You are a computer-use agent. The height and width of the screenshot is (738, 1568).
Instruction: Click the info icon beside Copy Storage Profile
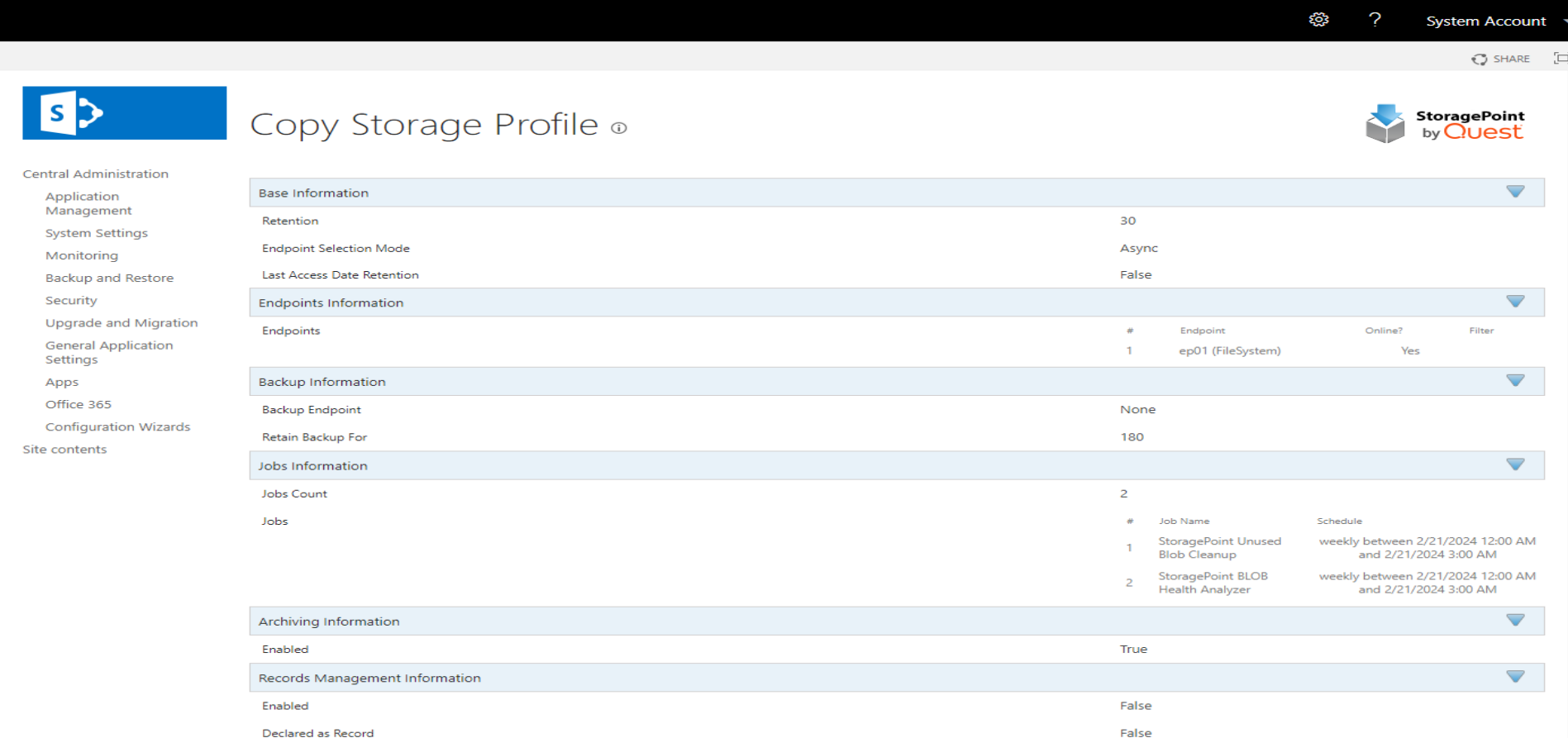(x=619, y=127)
